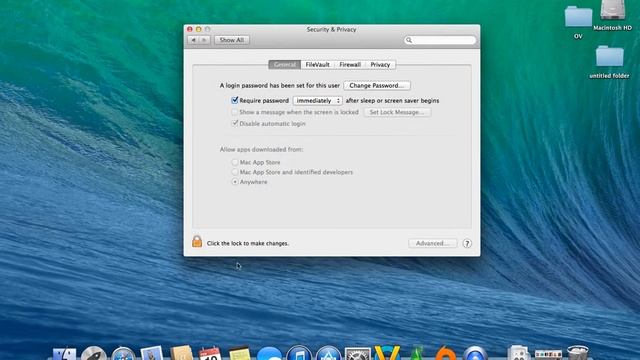The height and width of the screenshot is (360, 640).
Task: Click the 'Click the lock to make changes.' text
Action: coord(248,243)
